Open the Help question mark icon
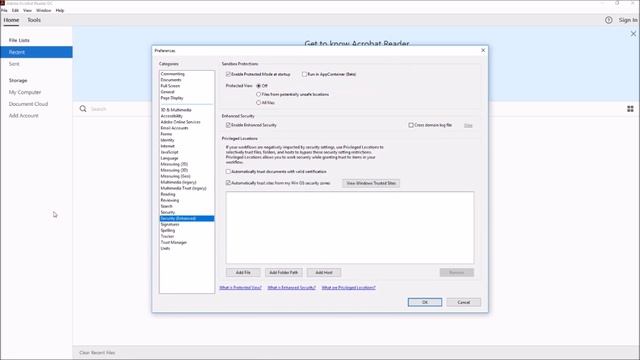 point(609,20)
